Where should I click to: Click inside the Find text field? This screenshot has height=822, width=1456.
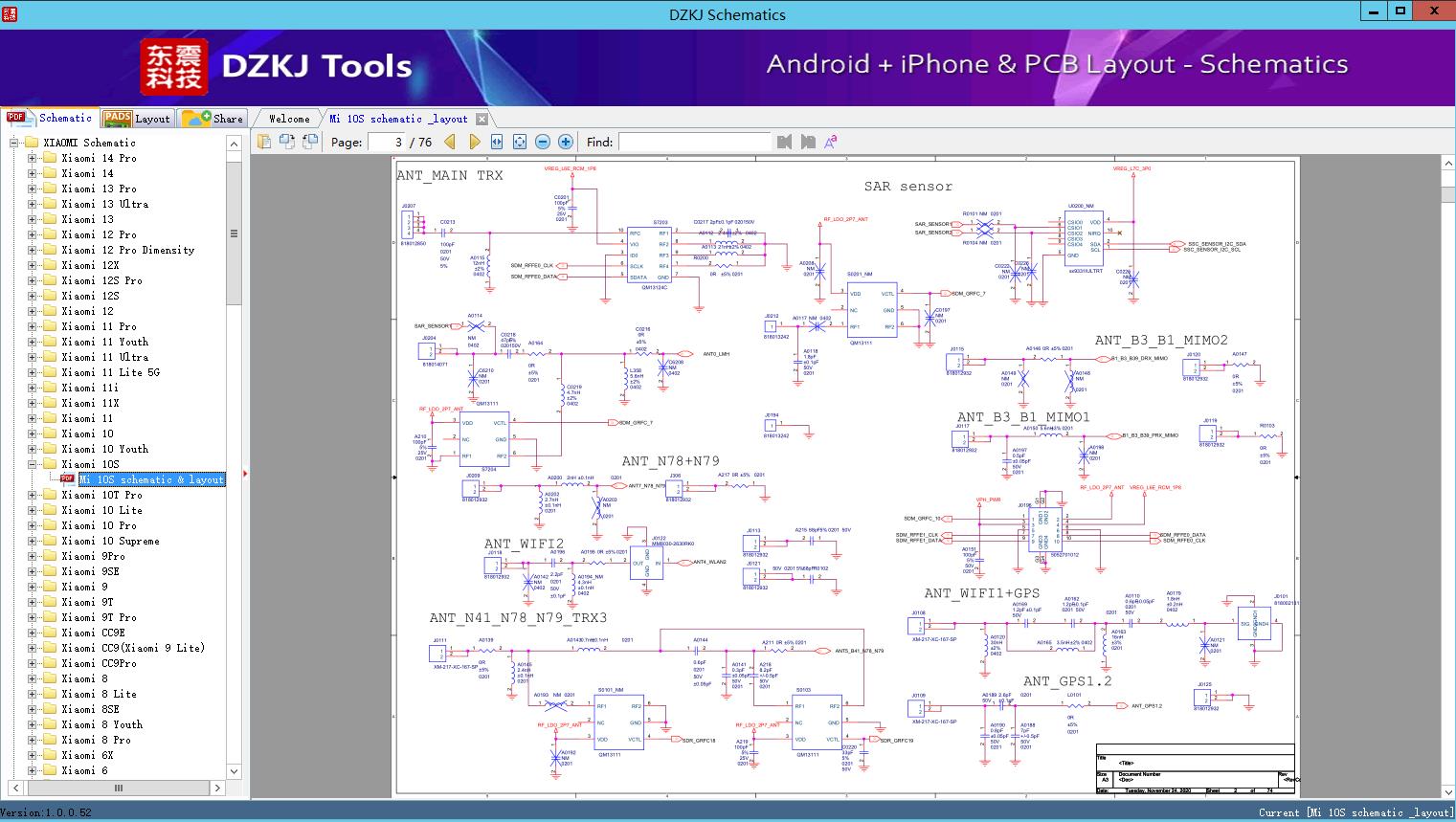pos(696,142)
